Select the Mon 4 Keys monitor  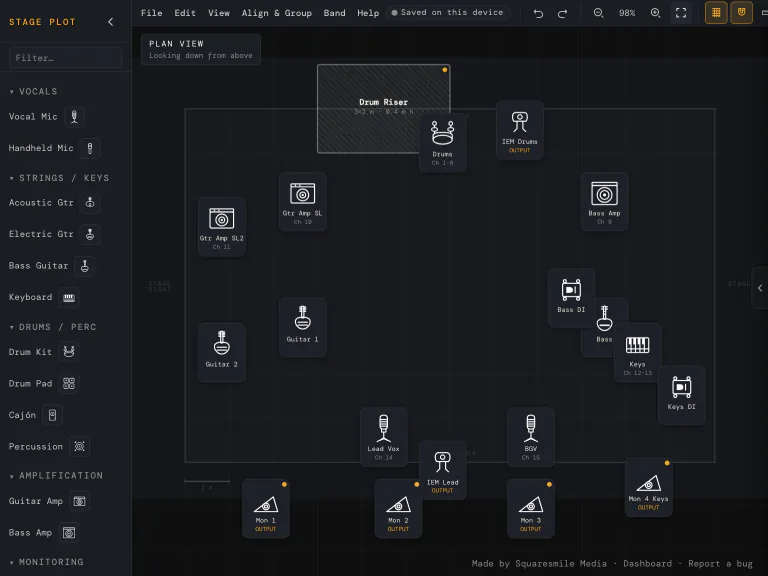click(648, 487)
